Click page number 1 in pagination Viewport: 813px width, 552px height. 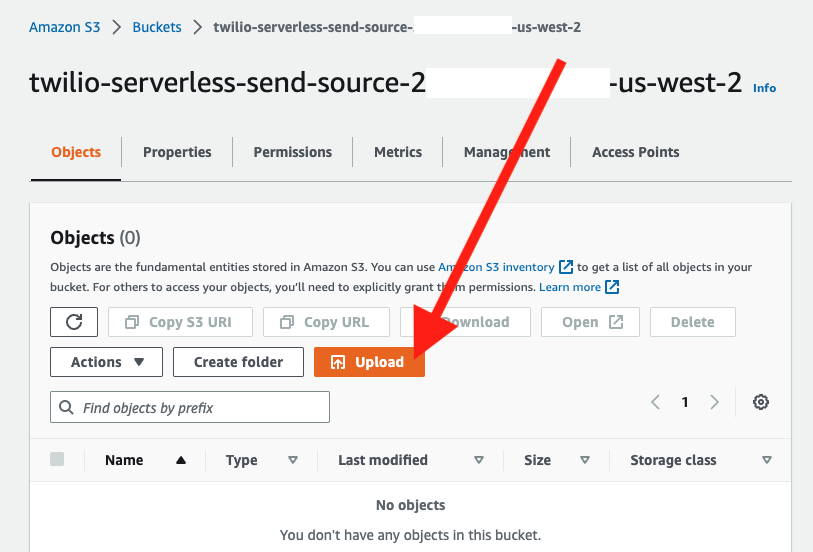click(x=685, y=402)
